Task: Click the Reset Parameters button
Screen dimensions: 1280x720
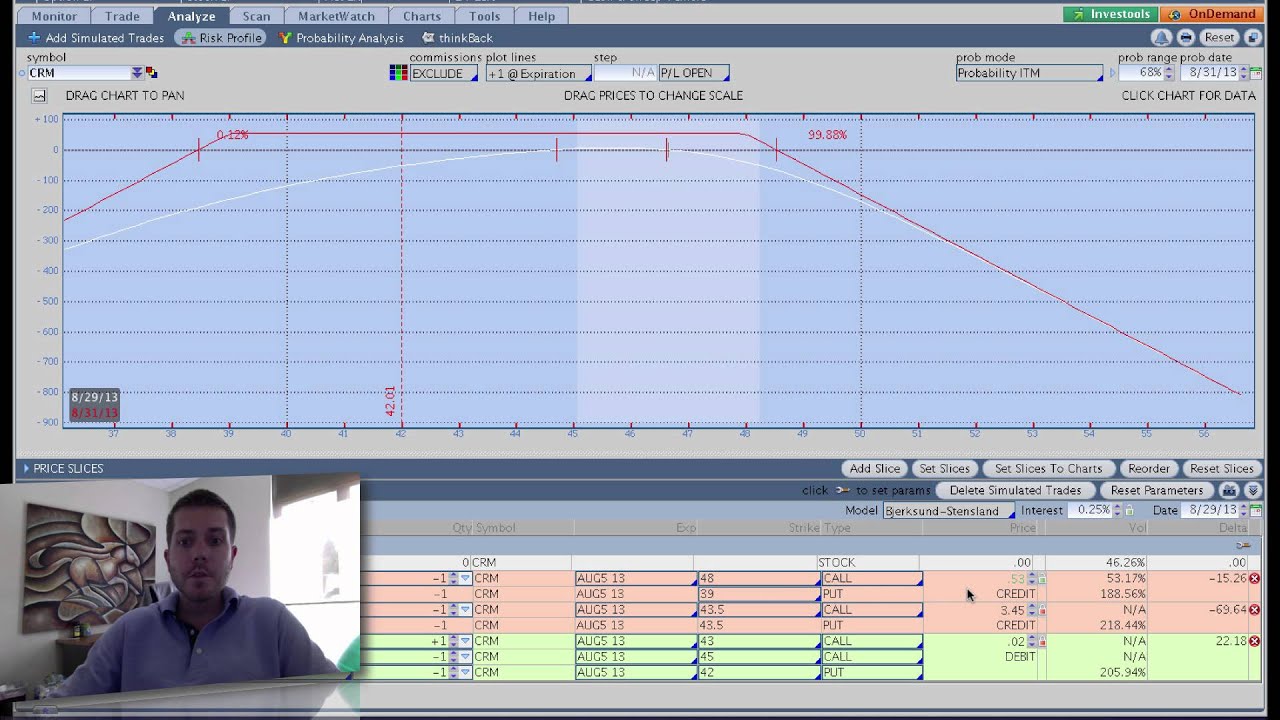Action: (1156, 491)
